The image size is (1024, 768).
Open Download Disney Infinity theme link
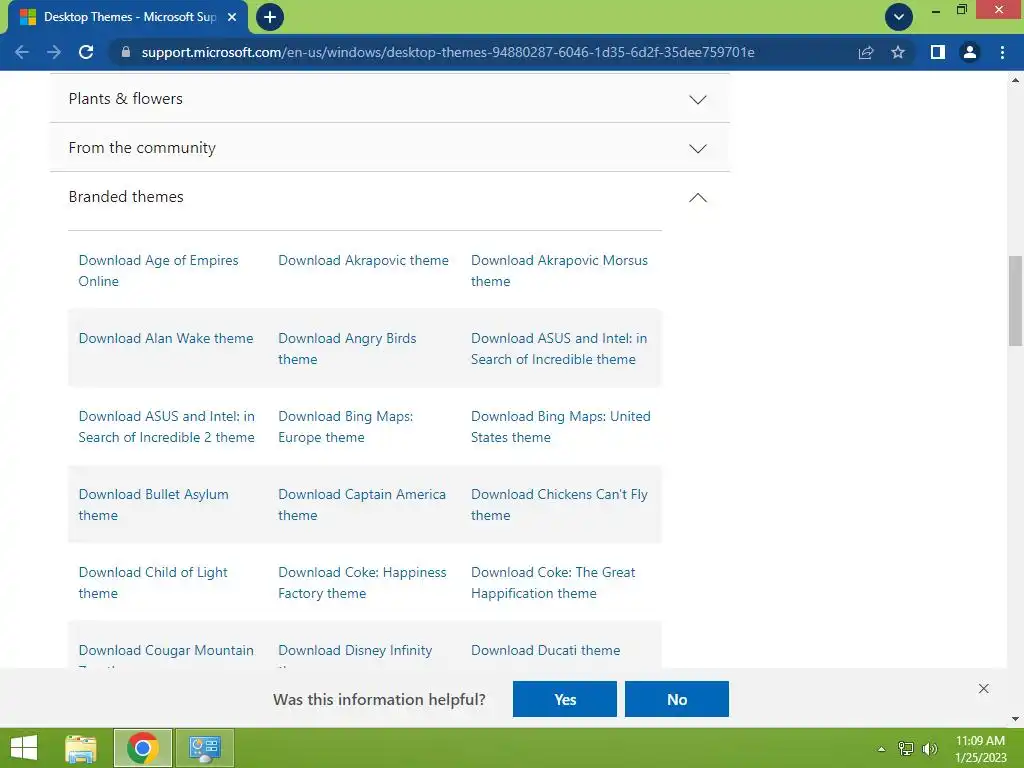tap(355, 651)
